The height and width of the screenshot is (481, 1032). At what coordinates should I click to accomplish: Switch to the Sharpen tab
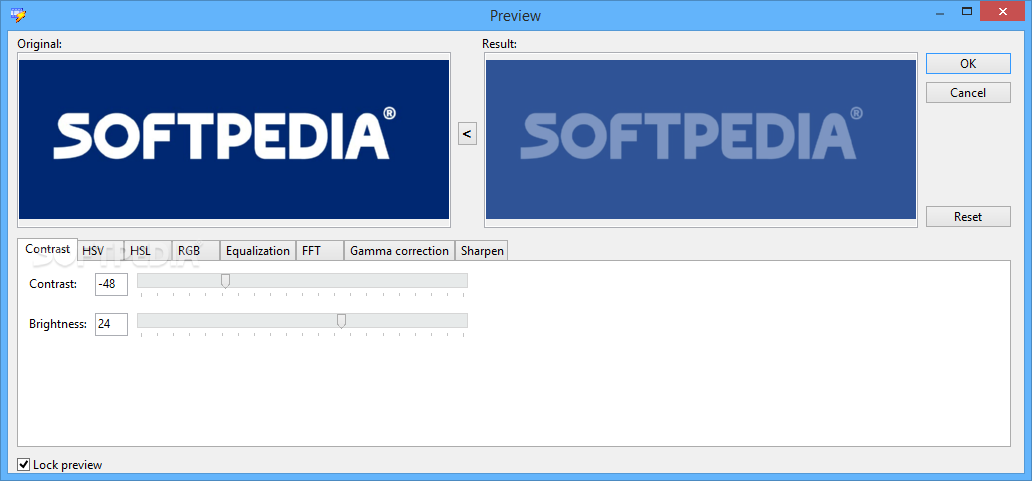(x=482, y=251)
